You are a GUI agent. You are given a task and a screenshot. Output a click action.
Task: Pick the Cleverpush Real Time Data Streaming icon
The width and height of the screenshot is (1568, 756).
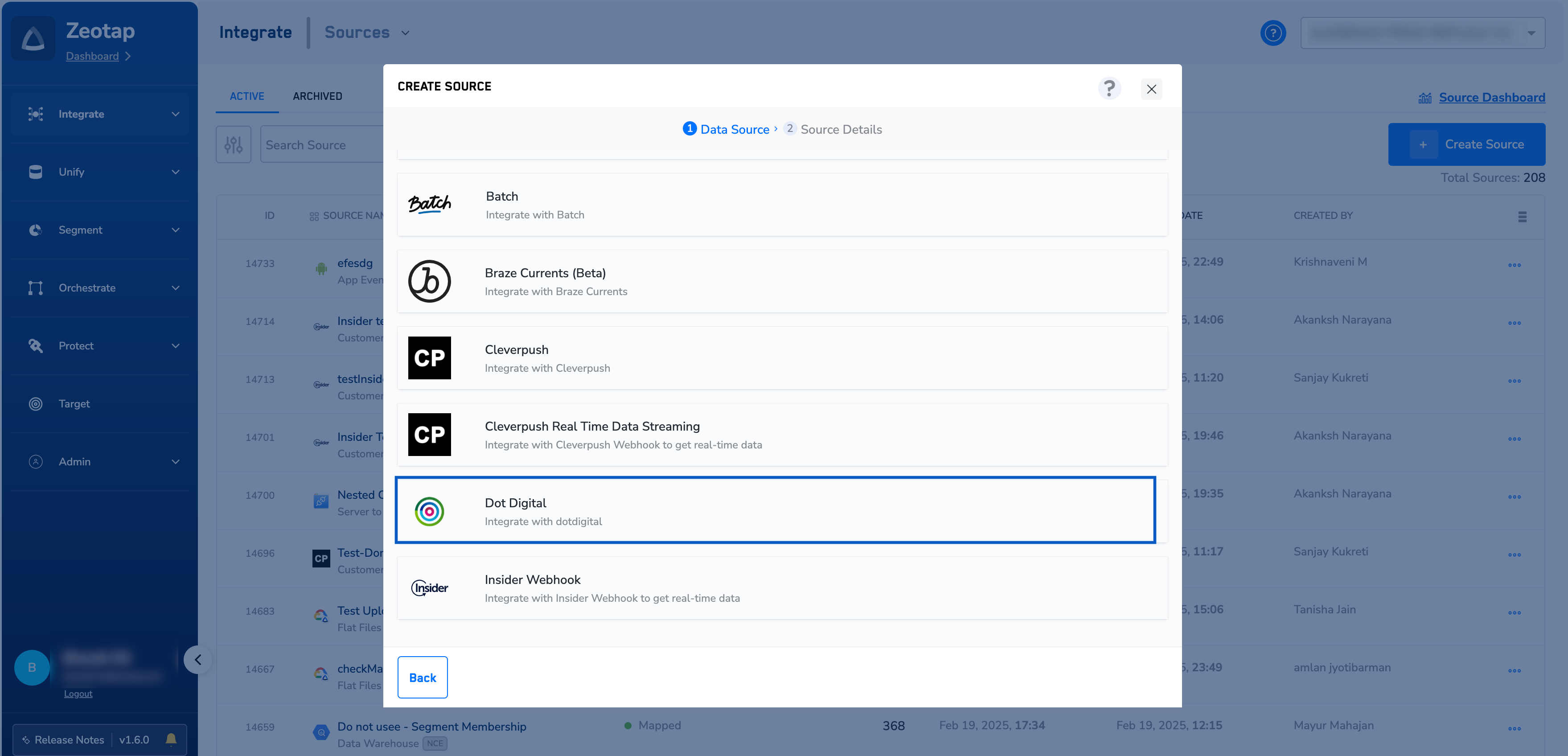pos(429,435)
